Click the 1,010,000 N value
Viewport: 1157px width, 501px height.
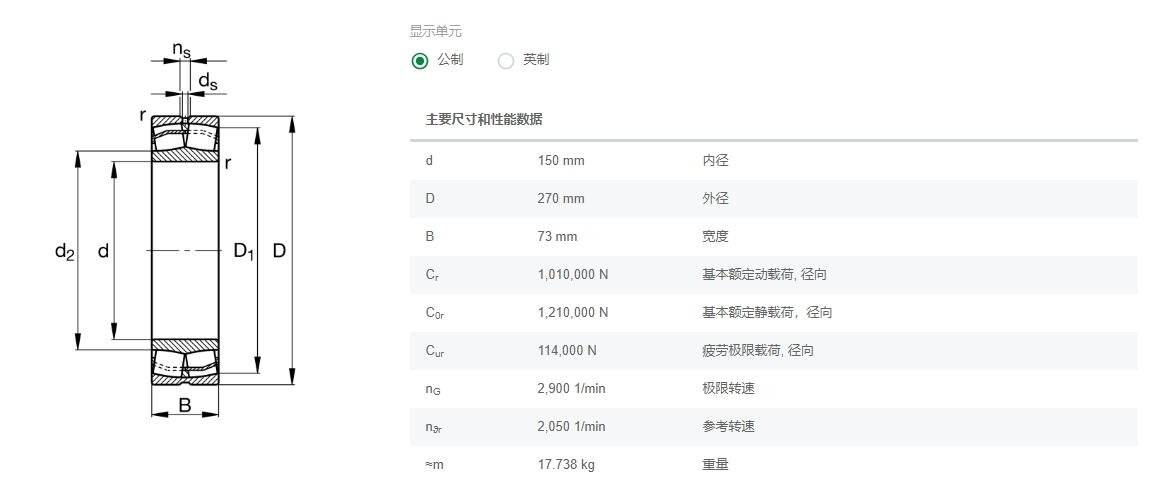[x=573, y=274]
